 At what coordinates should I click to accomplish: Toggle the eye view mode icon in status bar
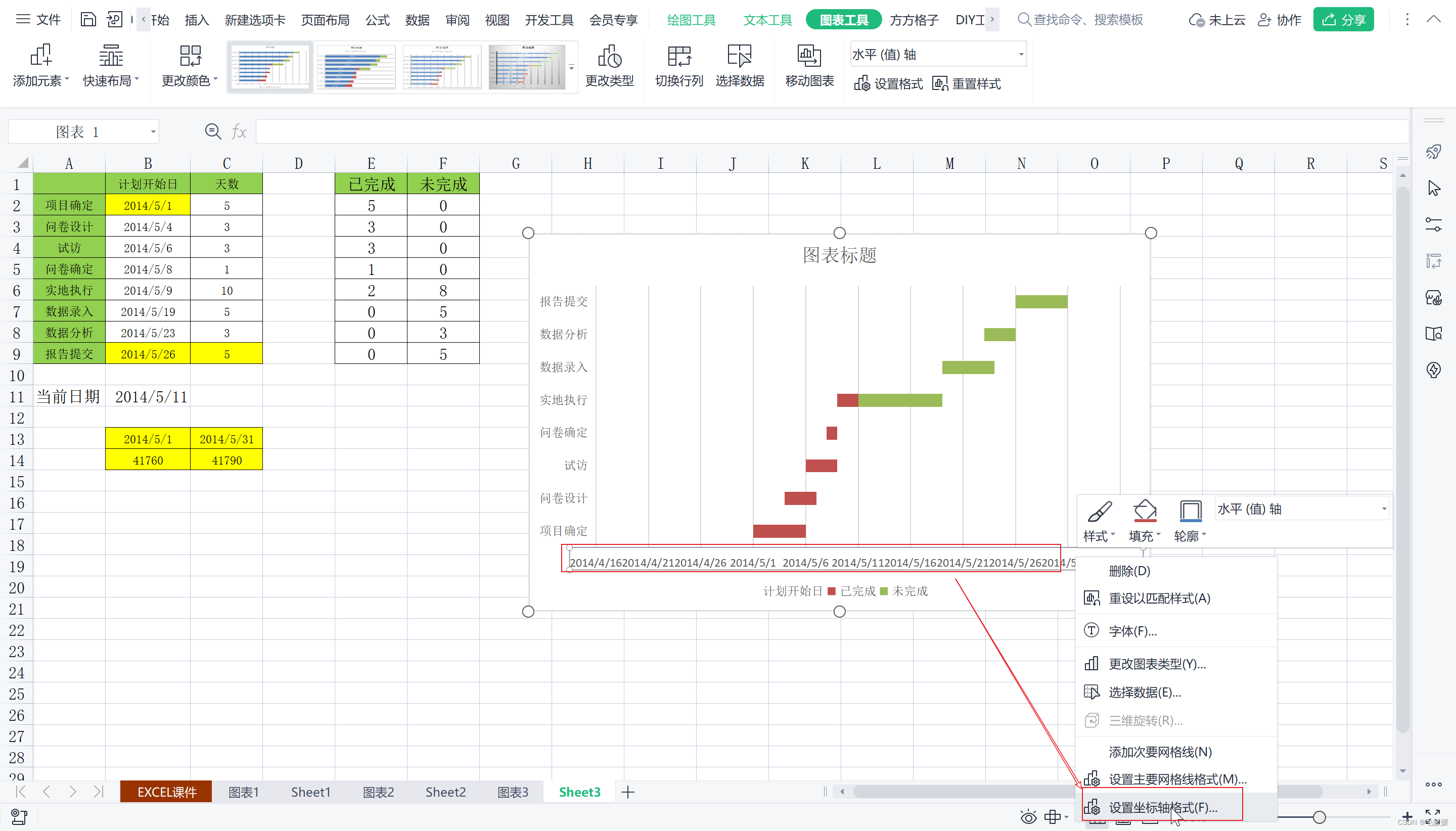[1028, 817]
